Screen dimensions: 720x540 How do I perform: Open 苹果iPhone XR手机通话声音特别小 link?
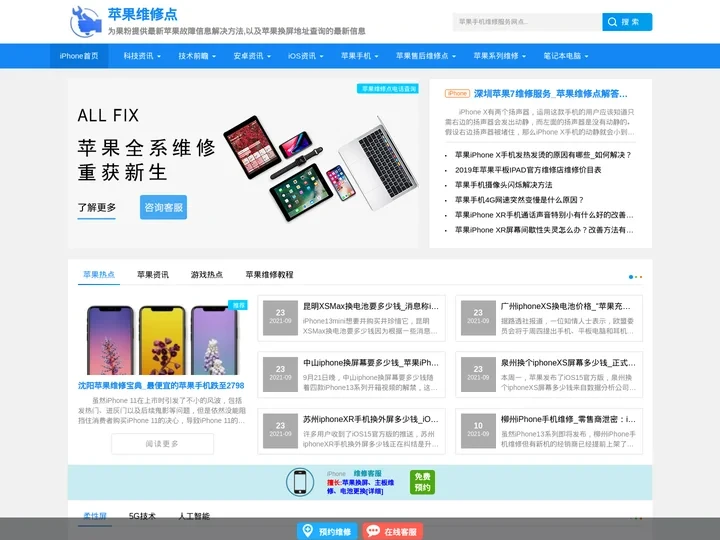click(x=544, y=215)
